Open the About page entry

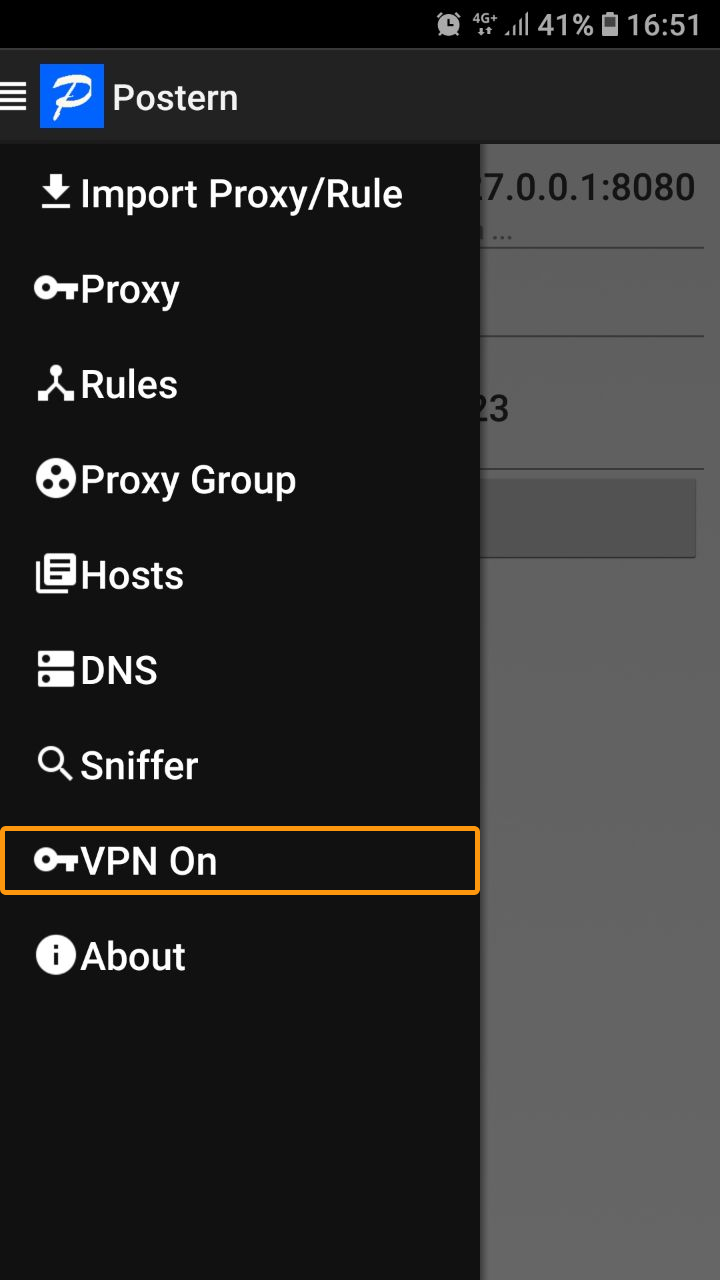point(240,956)
